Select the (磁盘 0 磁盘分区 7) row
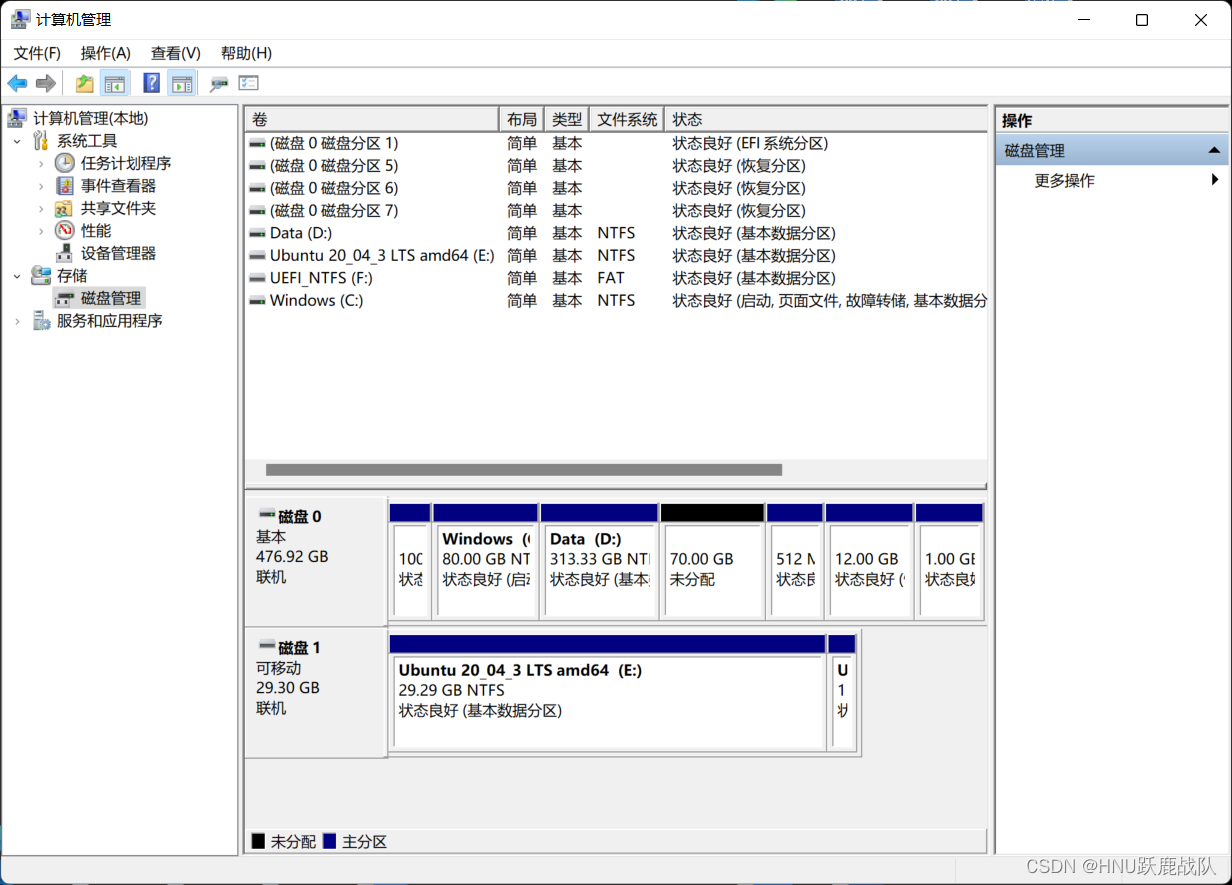Screen dimensions: 1232x885 click(616, 211)
